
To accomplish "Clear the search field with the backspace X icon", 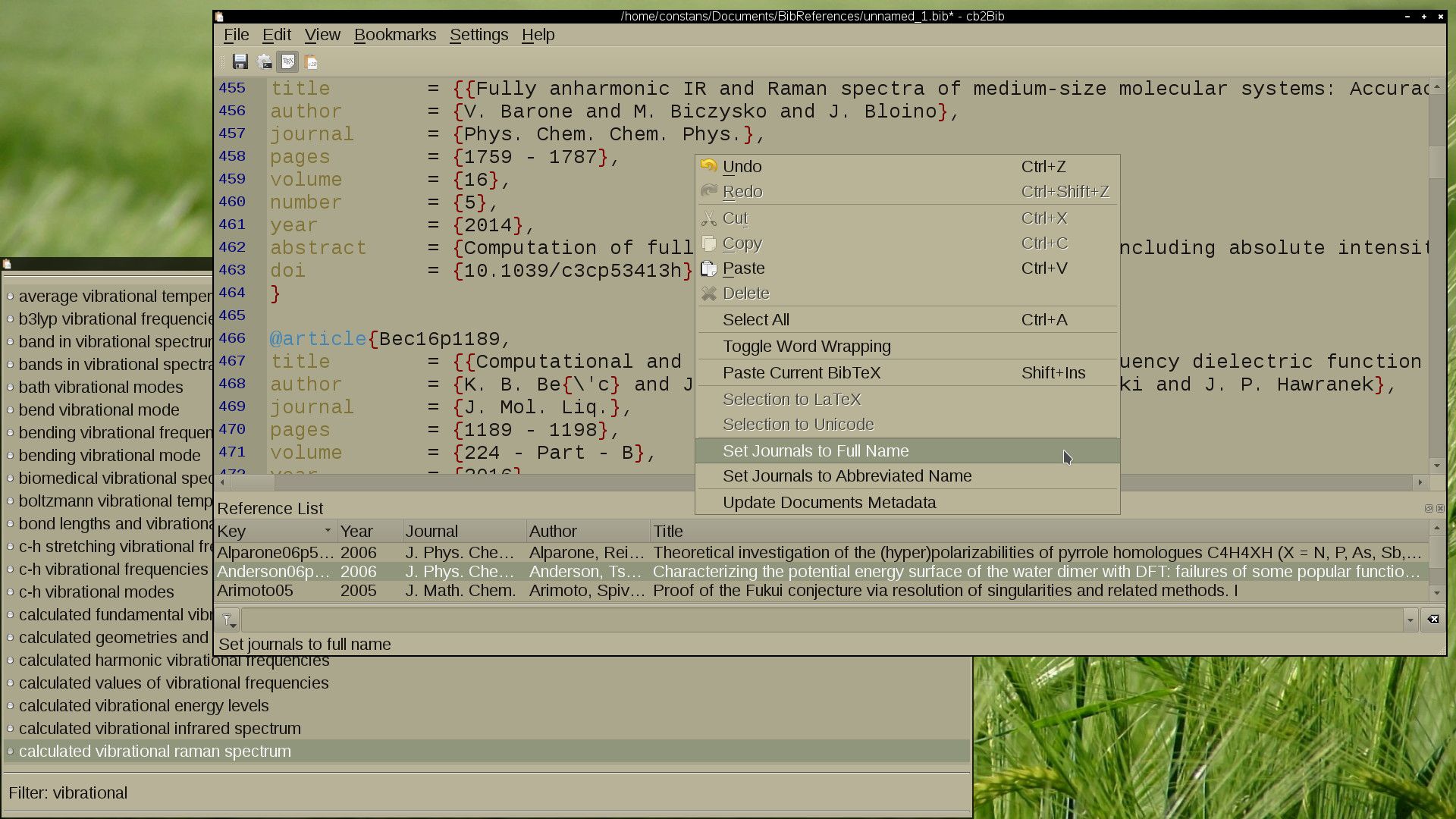I will click(x=1434, y=620).
